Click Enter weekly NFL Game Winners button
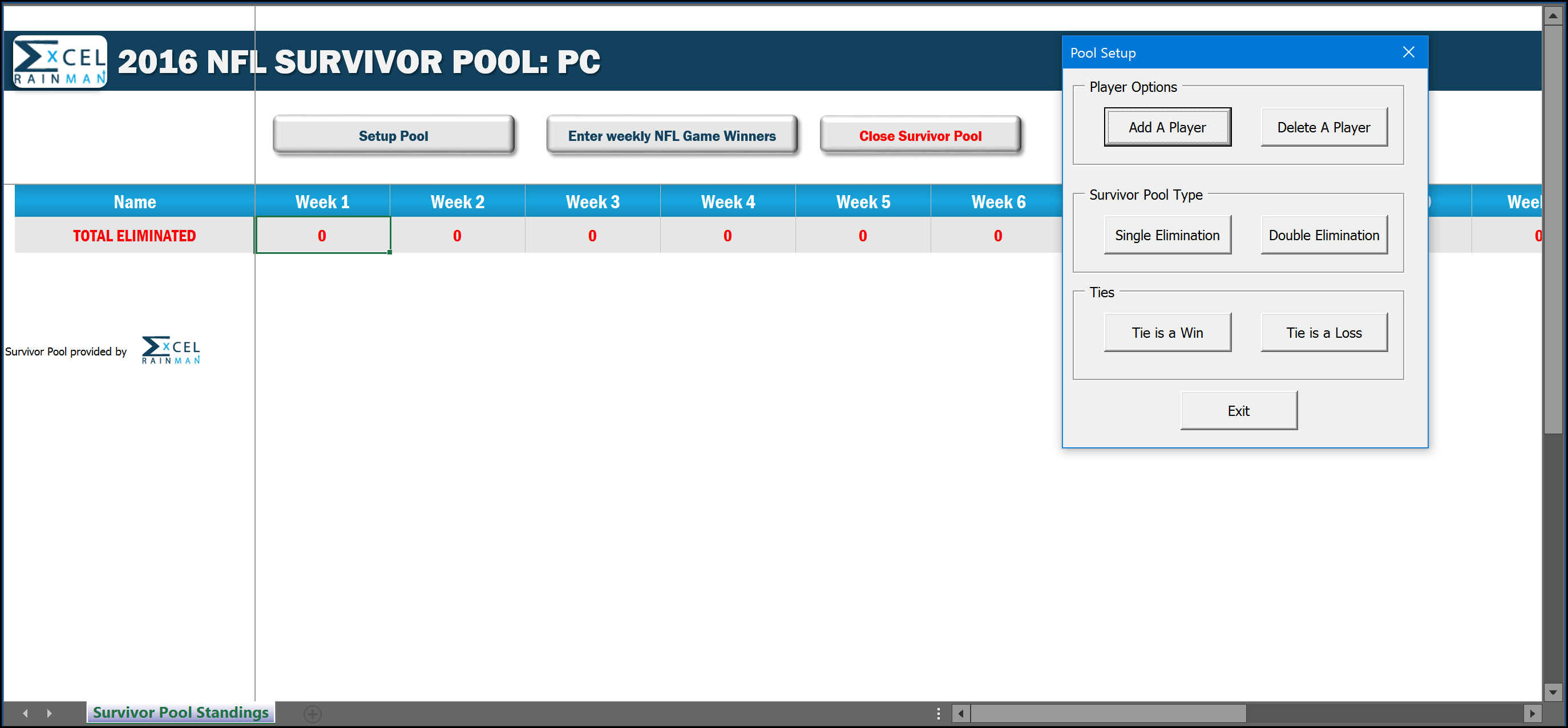Screen dimensions: 1568x728 click(672, 136)
